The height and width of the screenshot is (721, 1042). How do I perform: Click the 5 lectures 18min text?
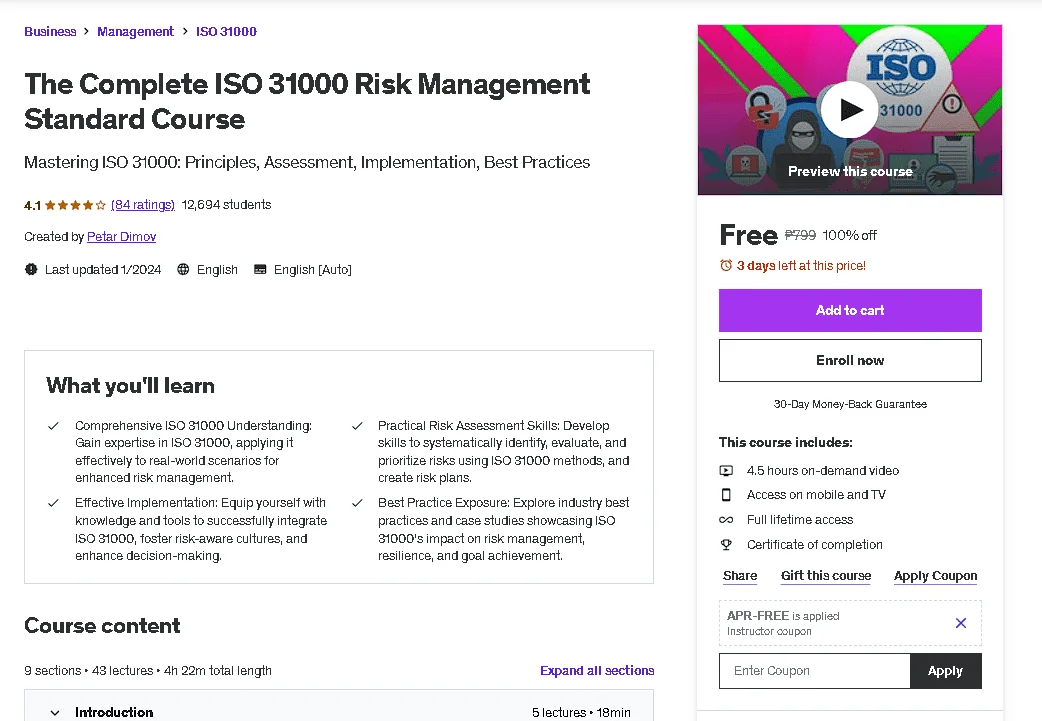[581, 712]
